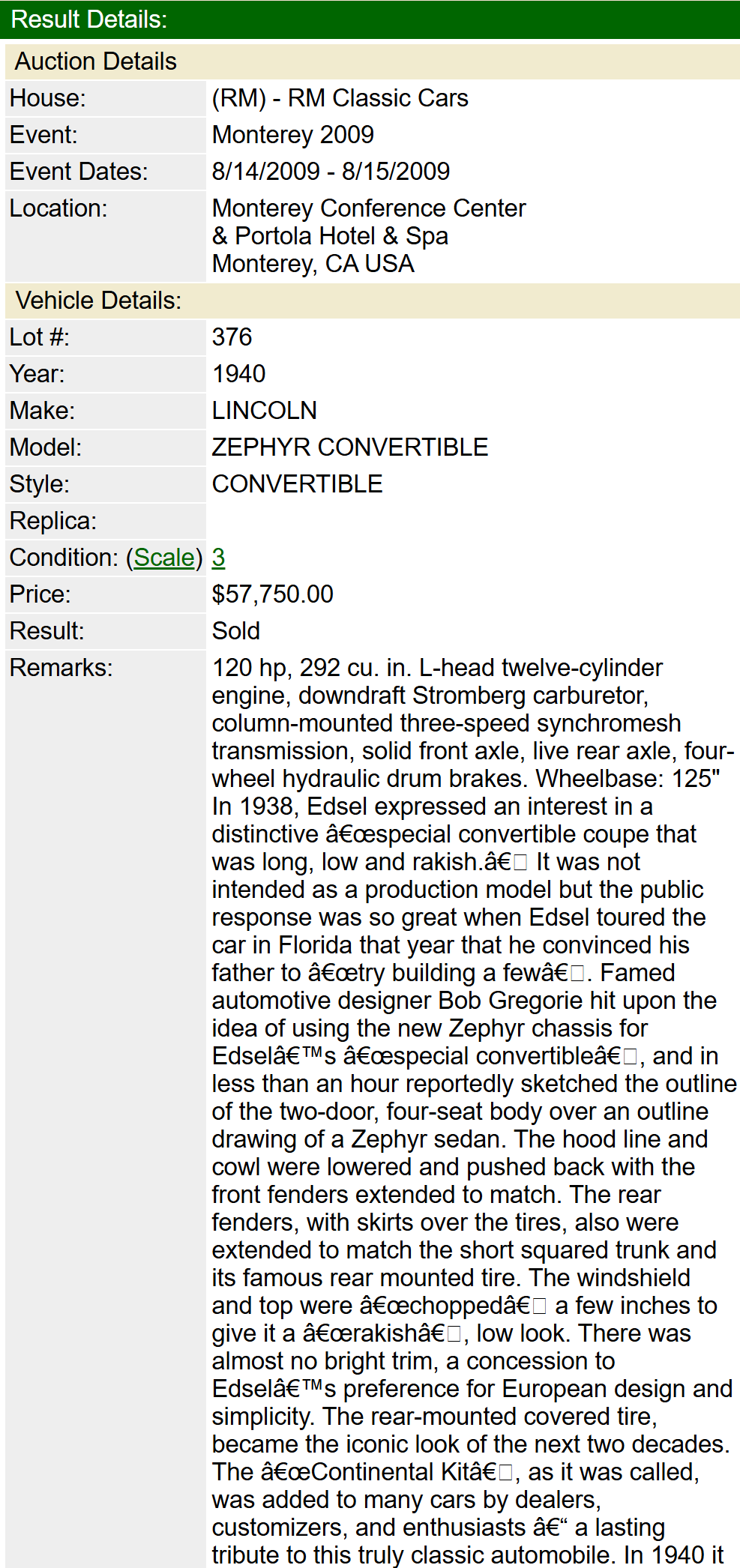Select the Vehicle Details section heading
The image size is (740, 1568).
(x=98, y=301)
